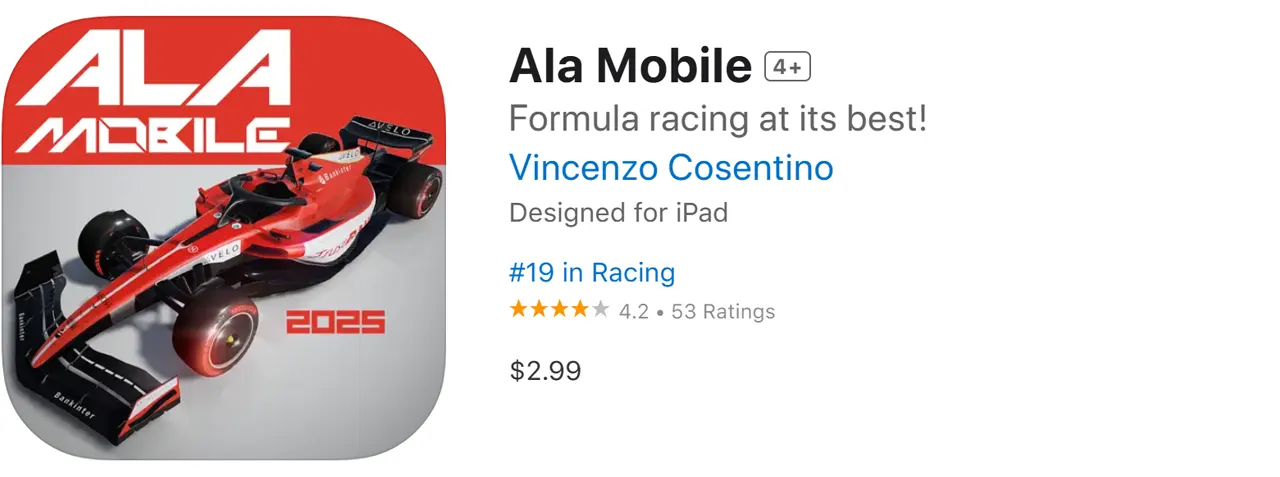Open developer Vincenzo Cosentino's page
Image resolution: width=1280 pixels, height=477 pixels.
pos(671,167)
